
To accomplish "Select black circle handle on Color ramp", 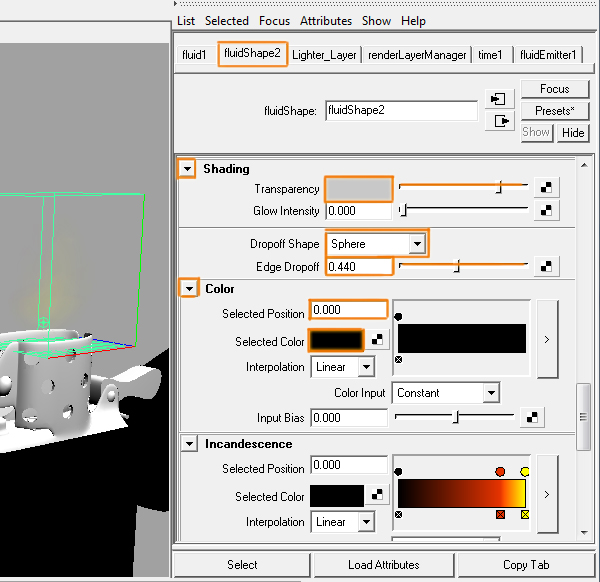I will [398, 316].
